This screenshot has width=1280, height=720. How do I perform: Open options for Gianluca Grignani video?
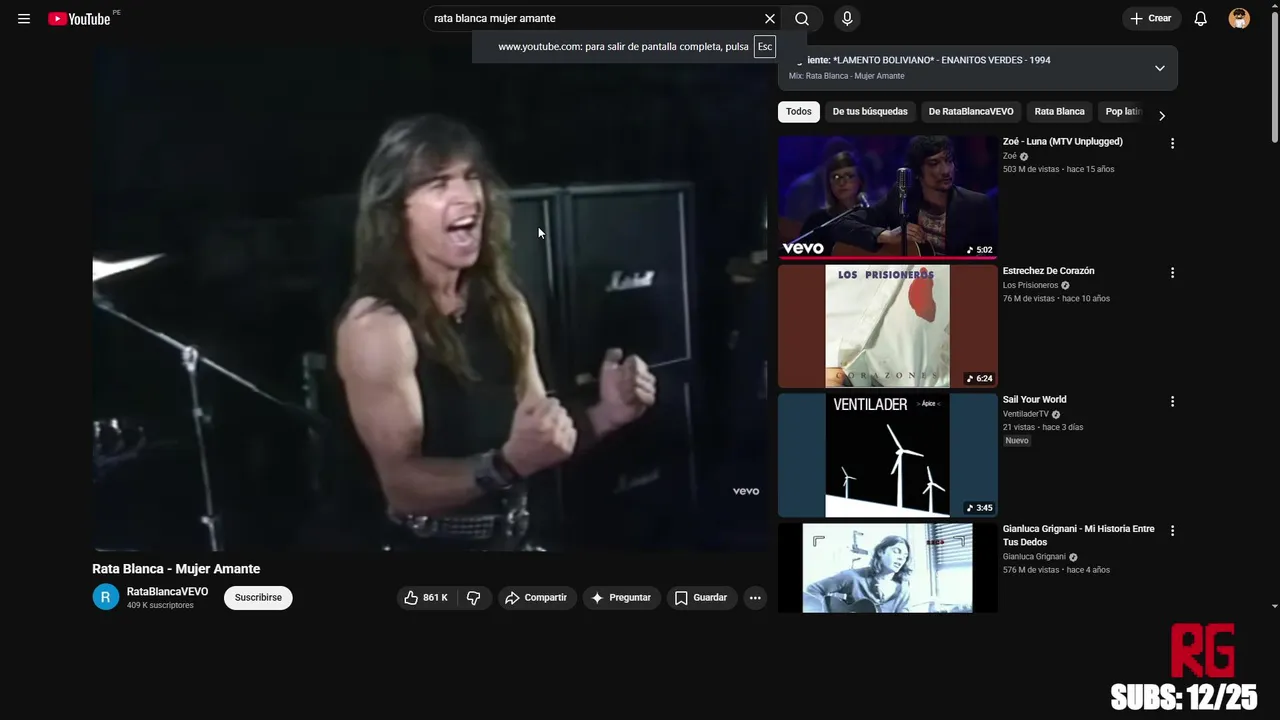pyautogui.click(x=1173, y=531)
